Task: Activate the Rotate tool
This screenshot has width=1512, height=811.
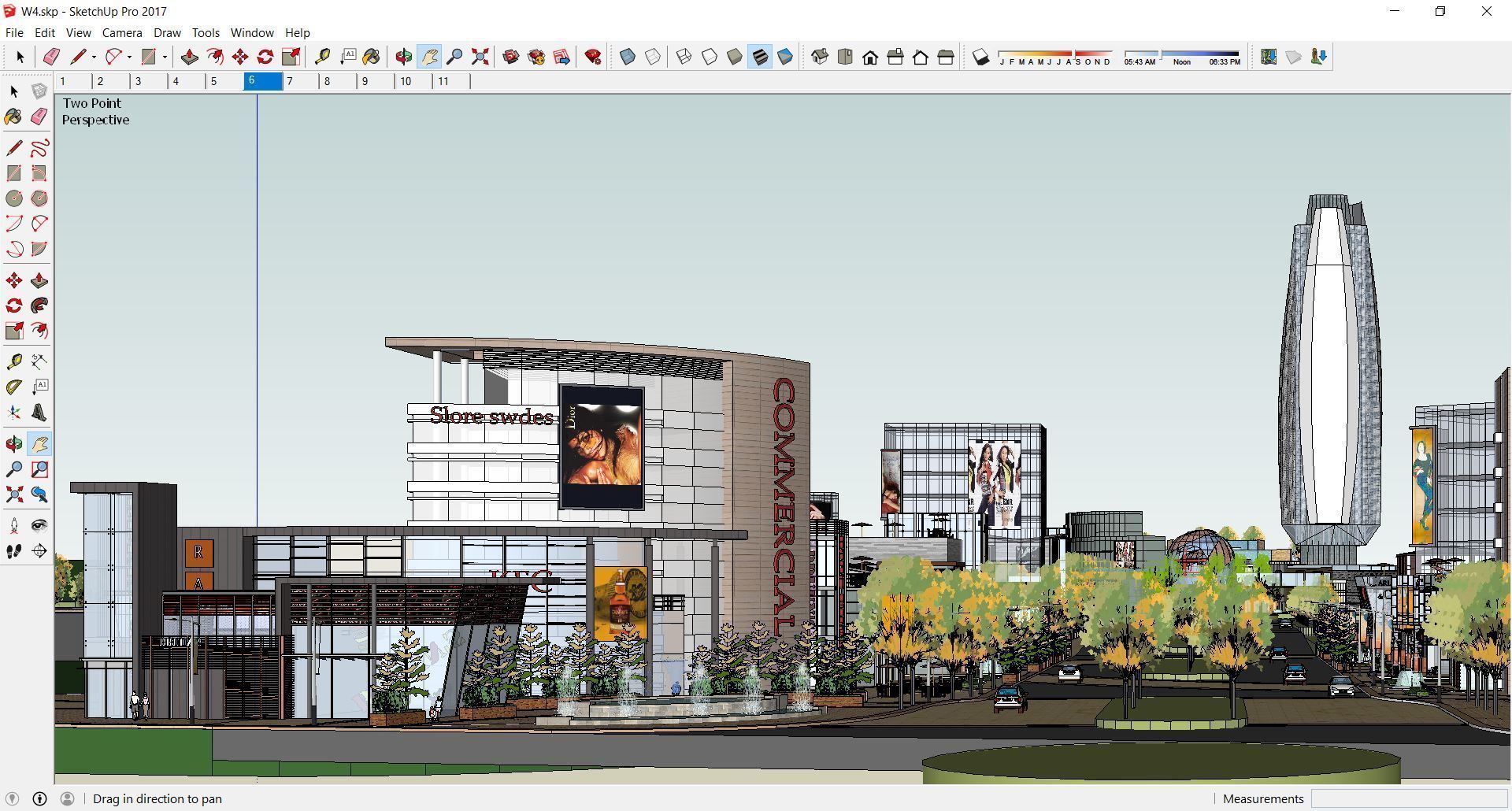Action: click(x=265, y=57)
